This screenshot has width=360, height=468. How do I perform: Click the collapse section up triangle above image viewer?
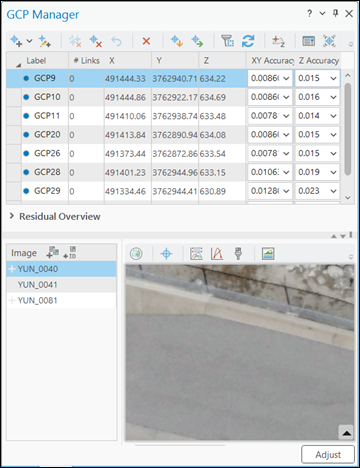(x=334, y=236)
